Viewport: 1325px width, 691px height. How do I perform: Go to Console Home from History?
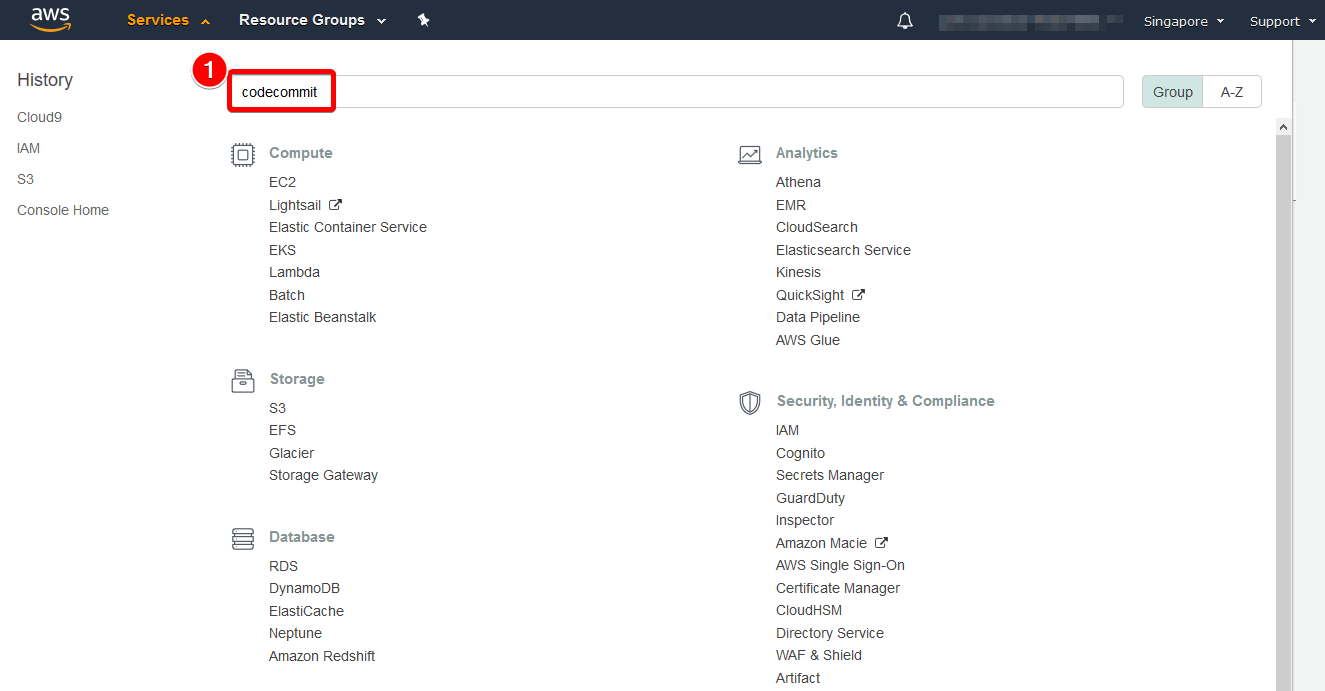click(x=63, y=210)
